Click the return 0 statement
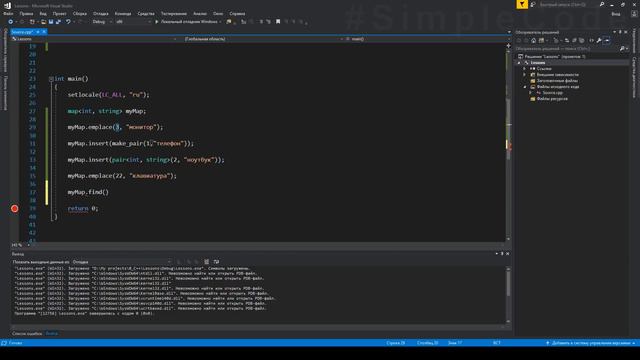Image resolution: width=640 pixels, height=360 pixels. tap(83, 208)
